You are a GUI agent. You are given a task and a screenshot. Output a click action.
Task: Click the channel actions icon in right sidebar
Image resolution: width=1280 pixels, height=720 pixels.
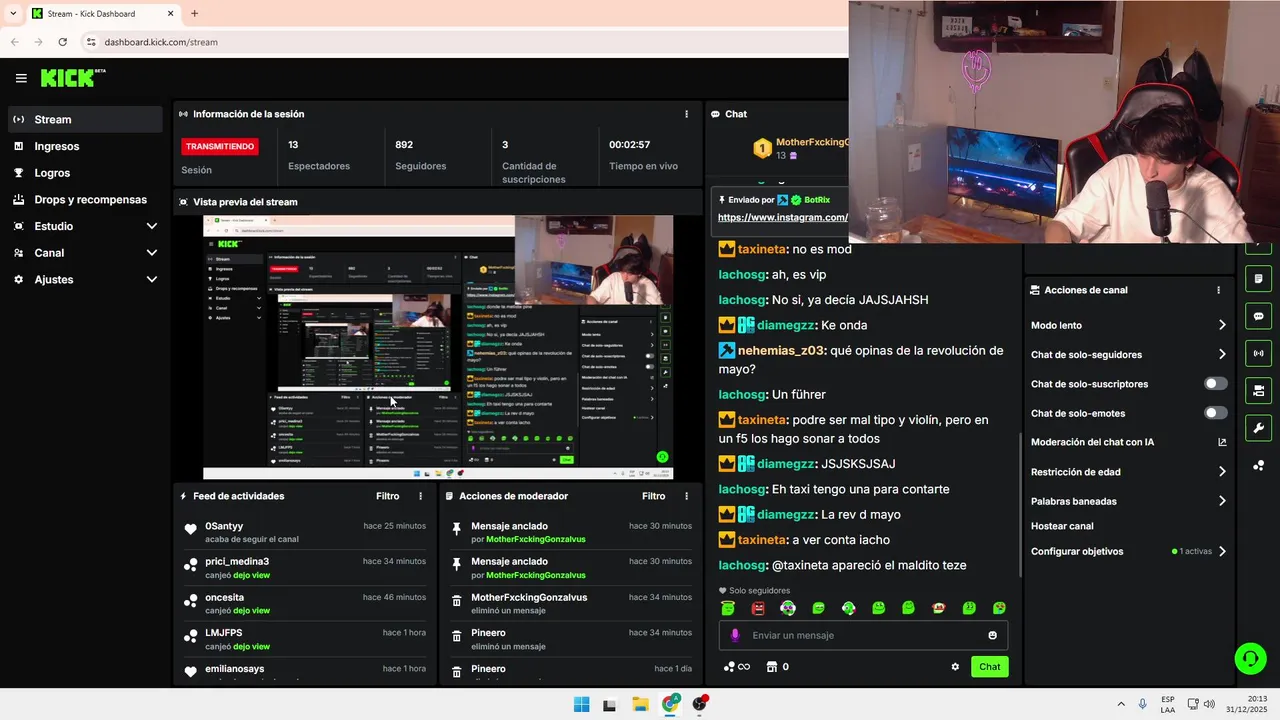(1259, 390)
